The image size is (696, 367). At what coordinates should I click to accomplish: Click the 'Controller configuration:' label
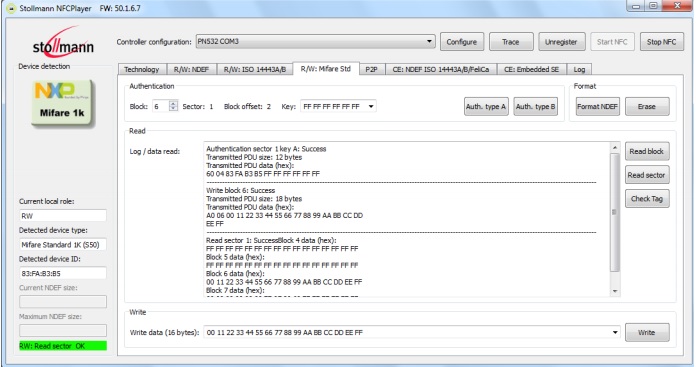point(154,42)
